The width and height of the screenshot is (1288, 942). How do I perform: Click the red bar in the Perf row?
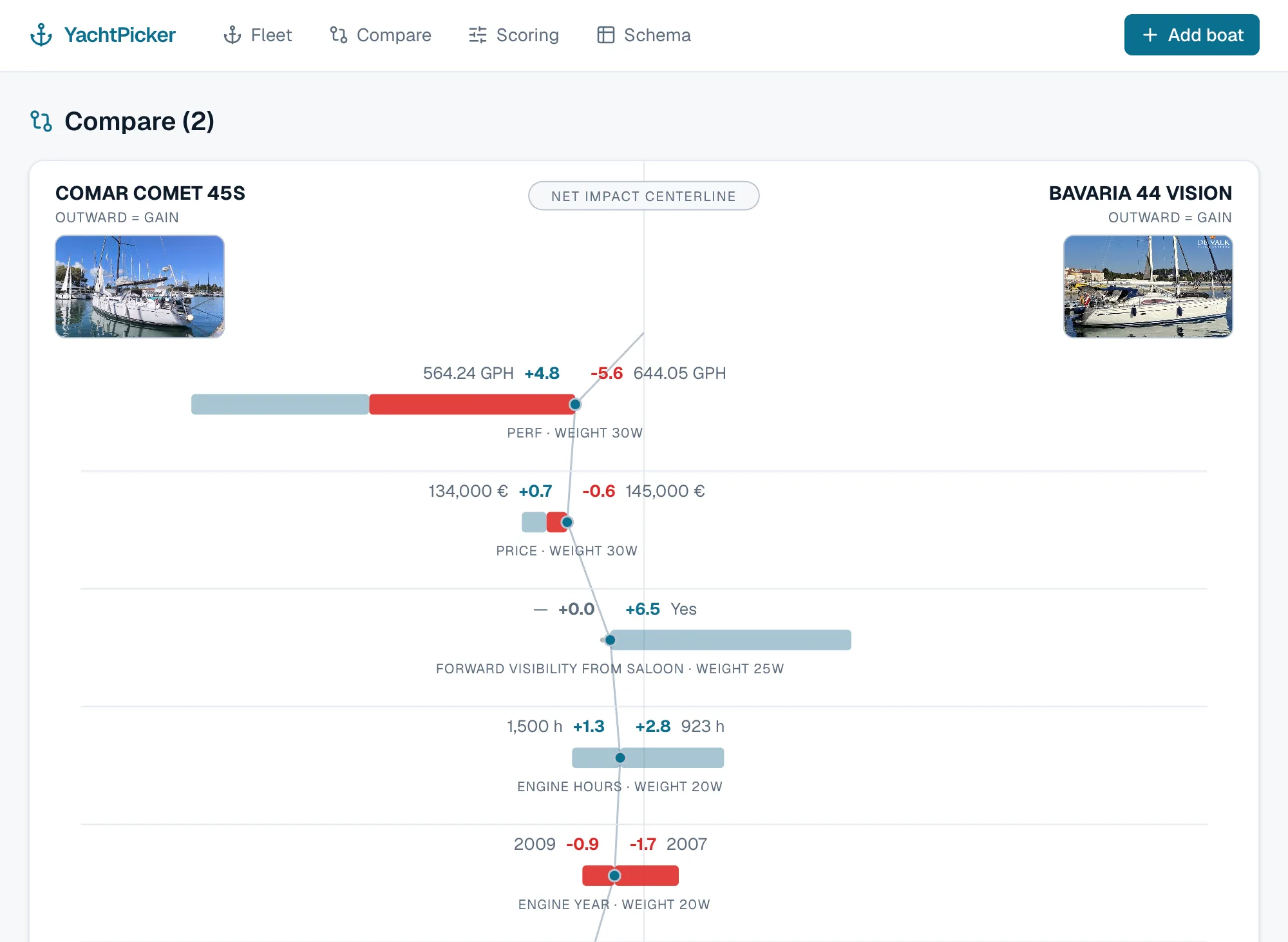click(472, 405)
